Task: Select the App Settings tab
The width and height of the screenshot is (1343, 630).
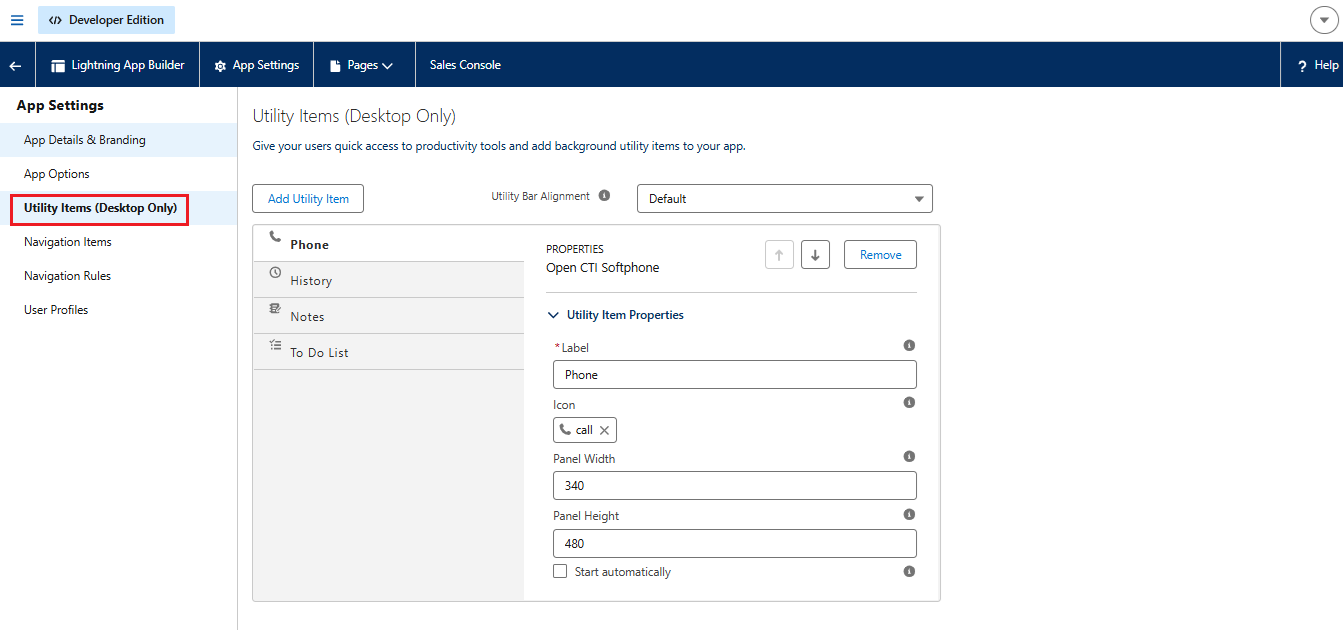Action: point(257,65)
